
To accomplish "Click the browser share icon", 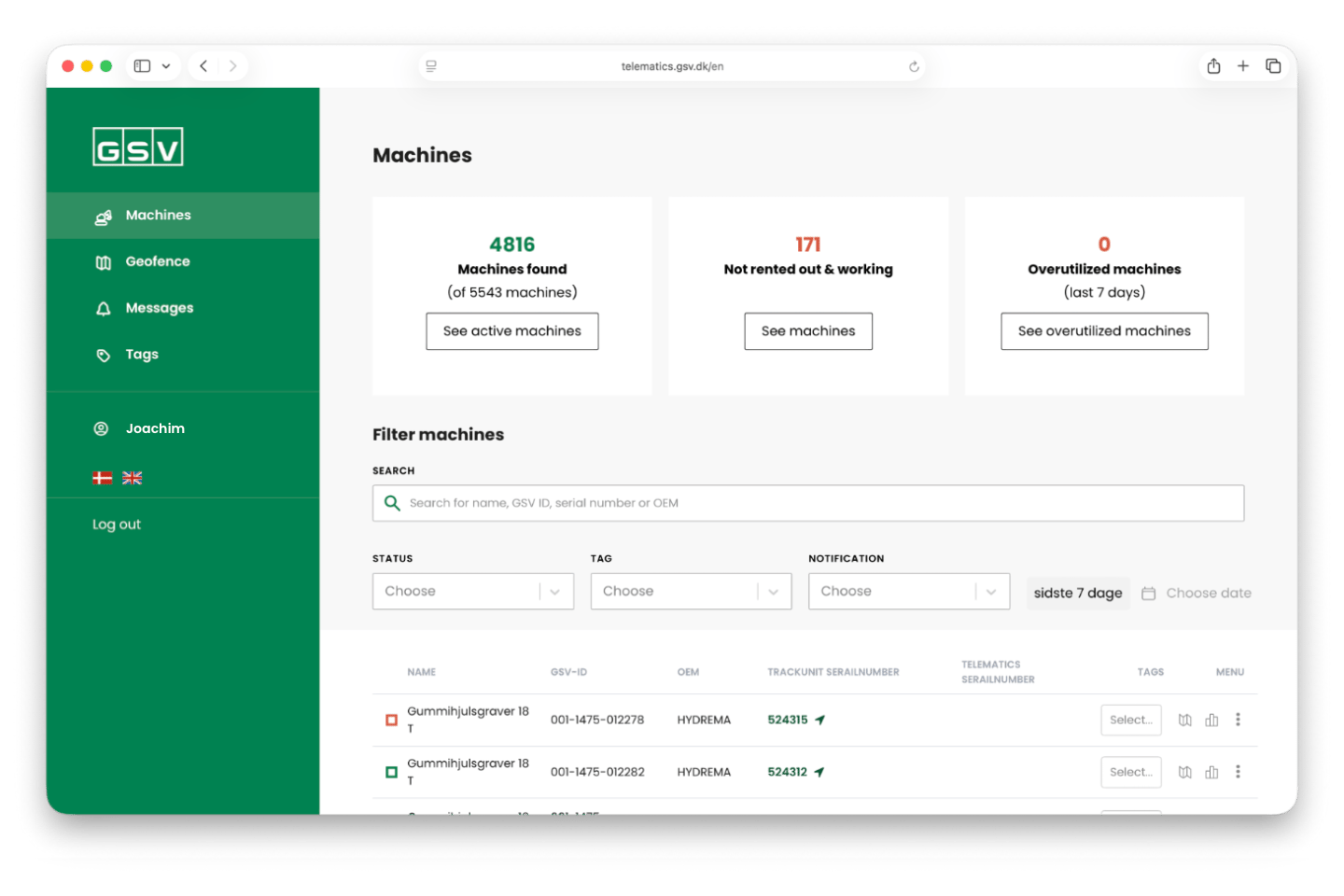I will [x=1213, y=66].
